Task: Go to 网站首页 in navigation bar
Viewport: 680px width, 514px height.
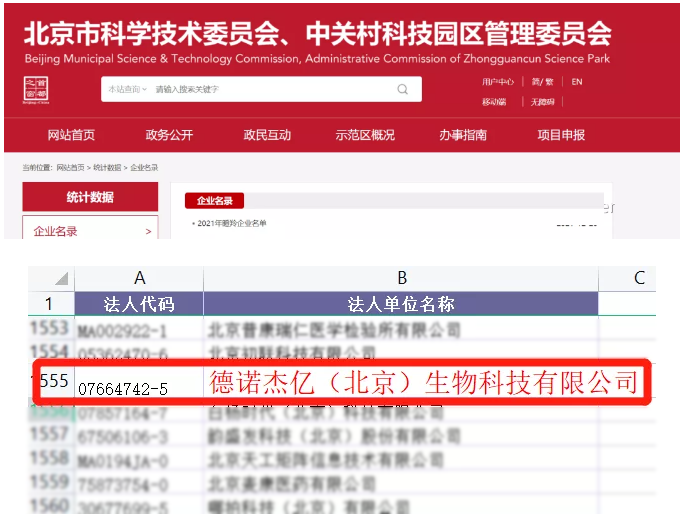Action: [x=71, y=135]
